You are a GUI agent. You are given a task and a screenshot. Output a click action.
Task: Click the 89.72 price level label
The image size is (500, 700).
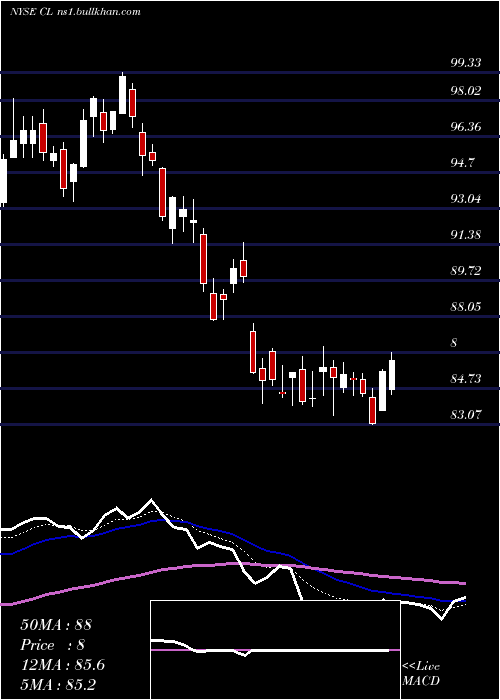[466, 271]
